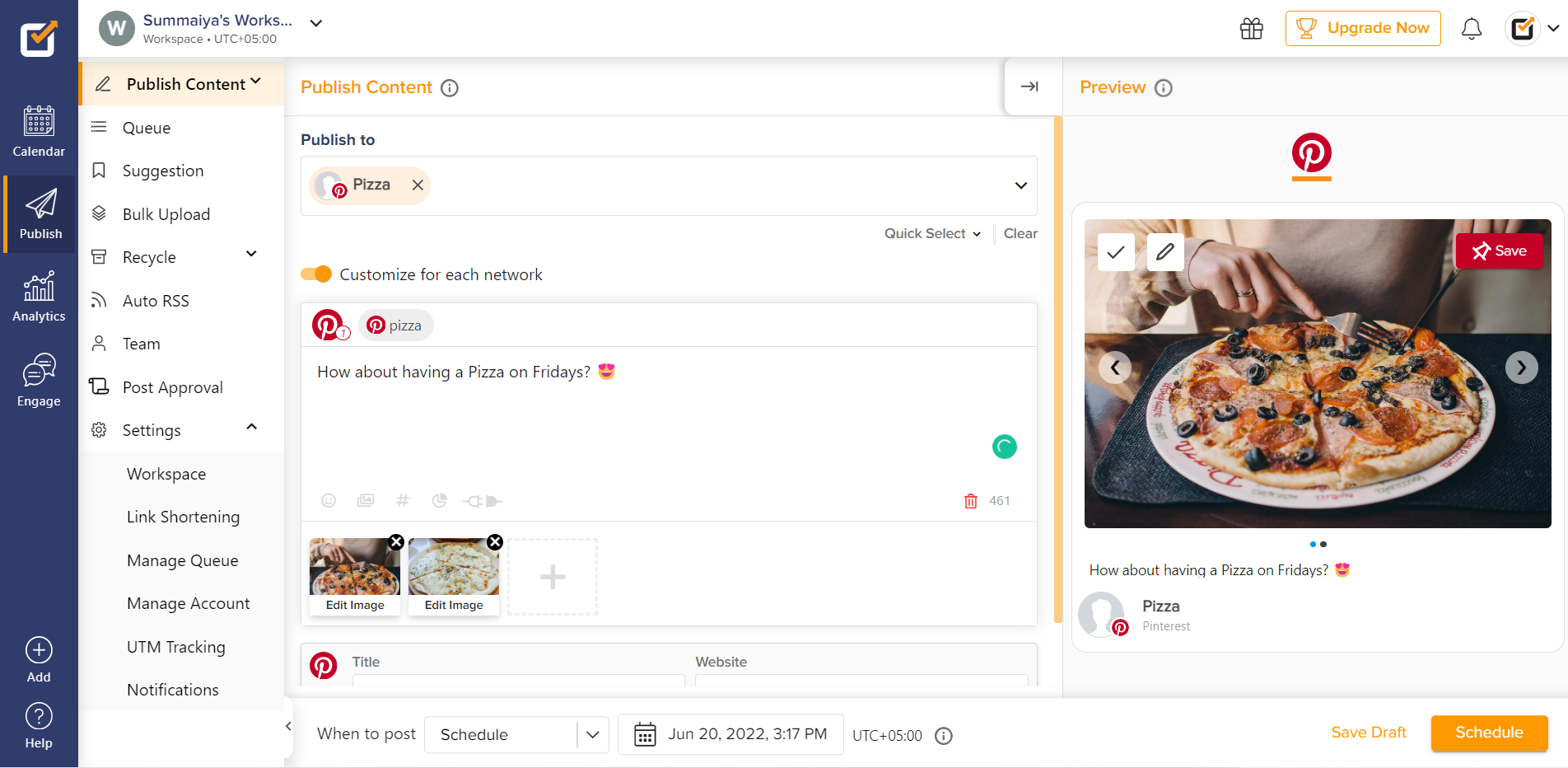Open notifications via the bell icon
The height and width of the screenshot is (768, 1568).
click(x=1472, y=27)
